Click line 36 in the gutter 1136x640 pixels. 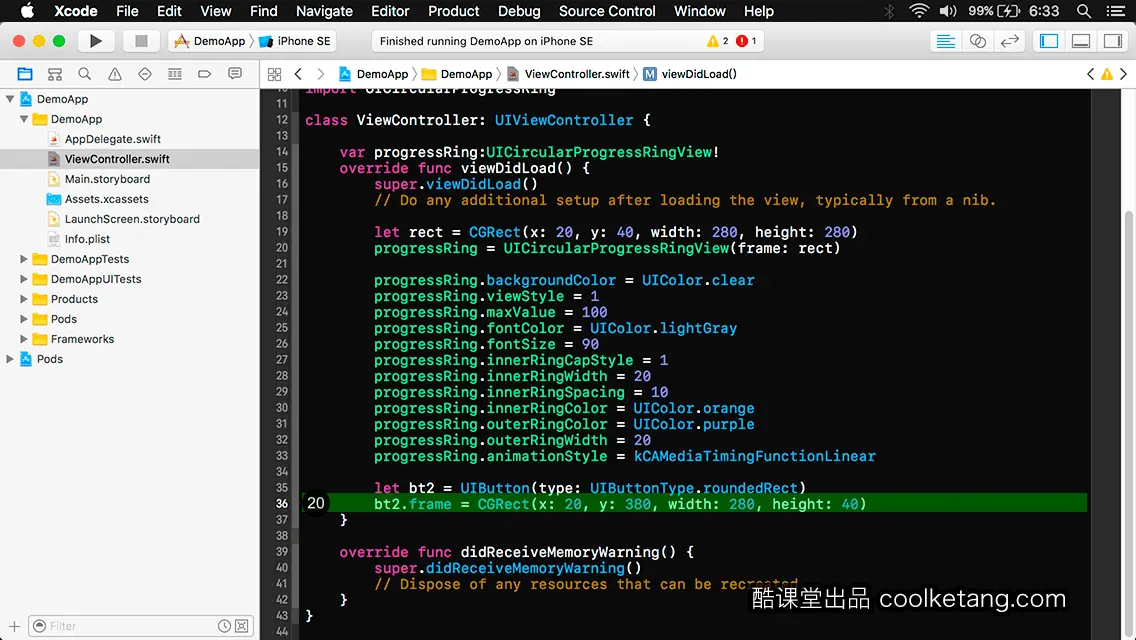click(281, 504)
